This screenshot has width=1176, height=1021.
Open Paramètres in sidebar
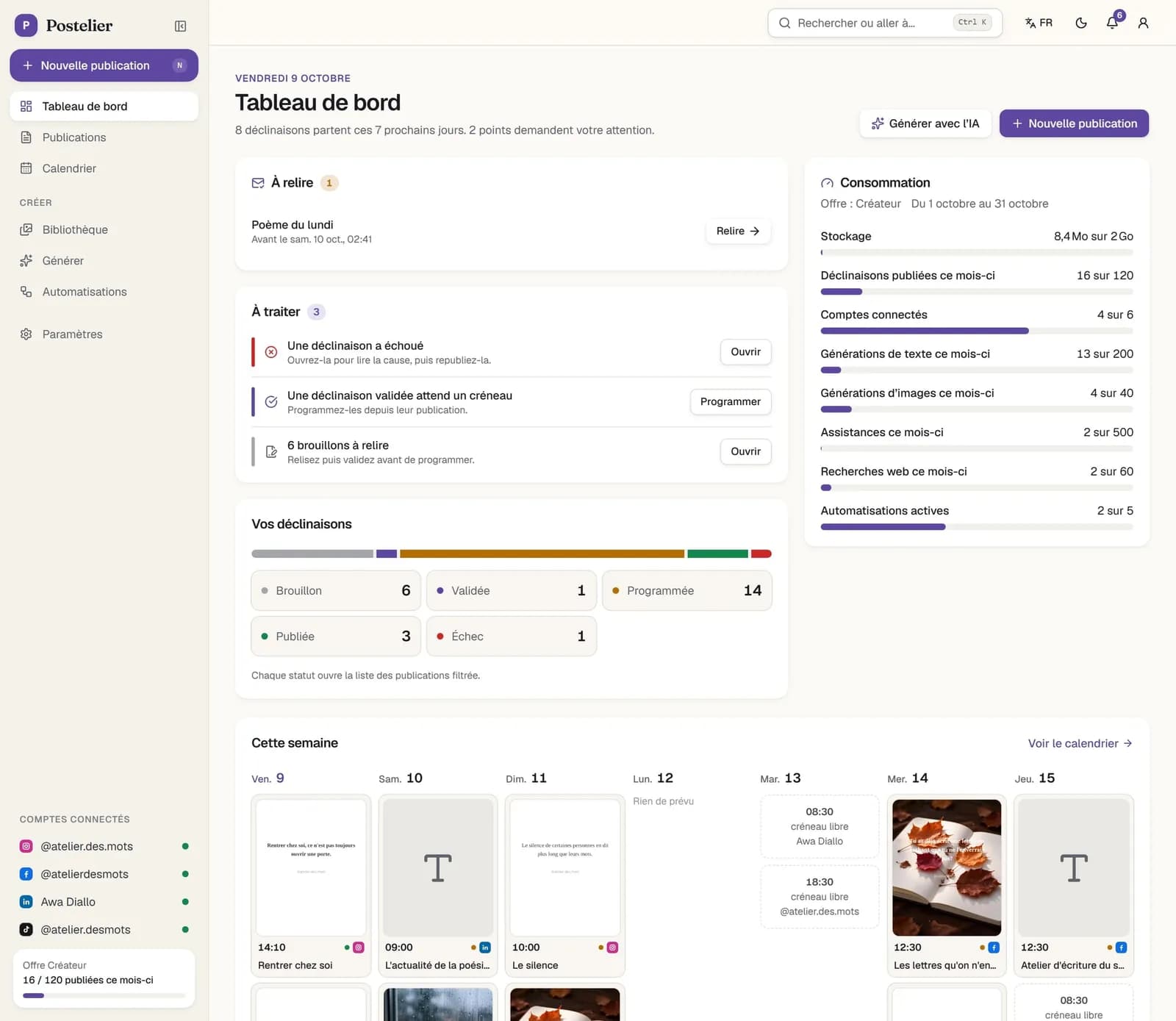click(x=104, y=334)
